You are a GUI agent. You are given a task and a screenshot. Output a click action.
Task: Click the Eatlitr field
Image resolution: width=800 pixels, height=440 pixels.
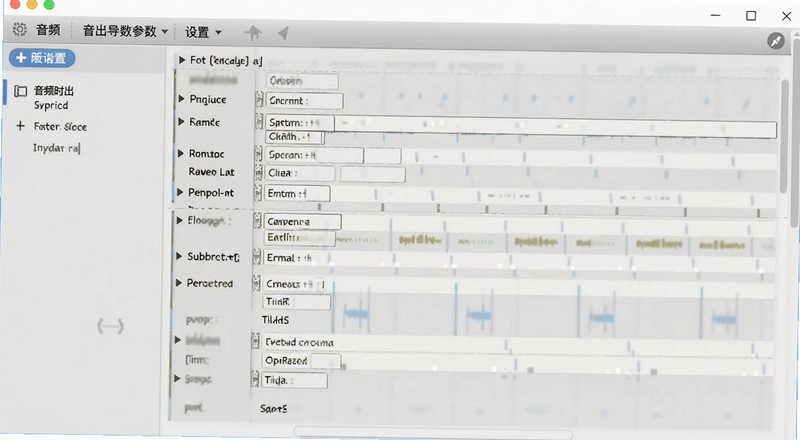pos(299,238)
